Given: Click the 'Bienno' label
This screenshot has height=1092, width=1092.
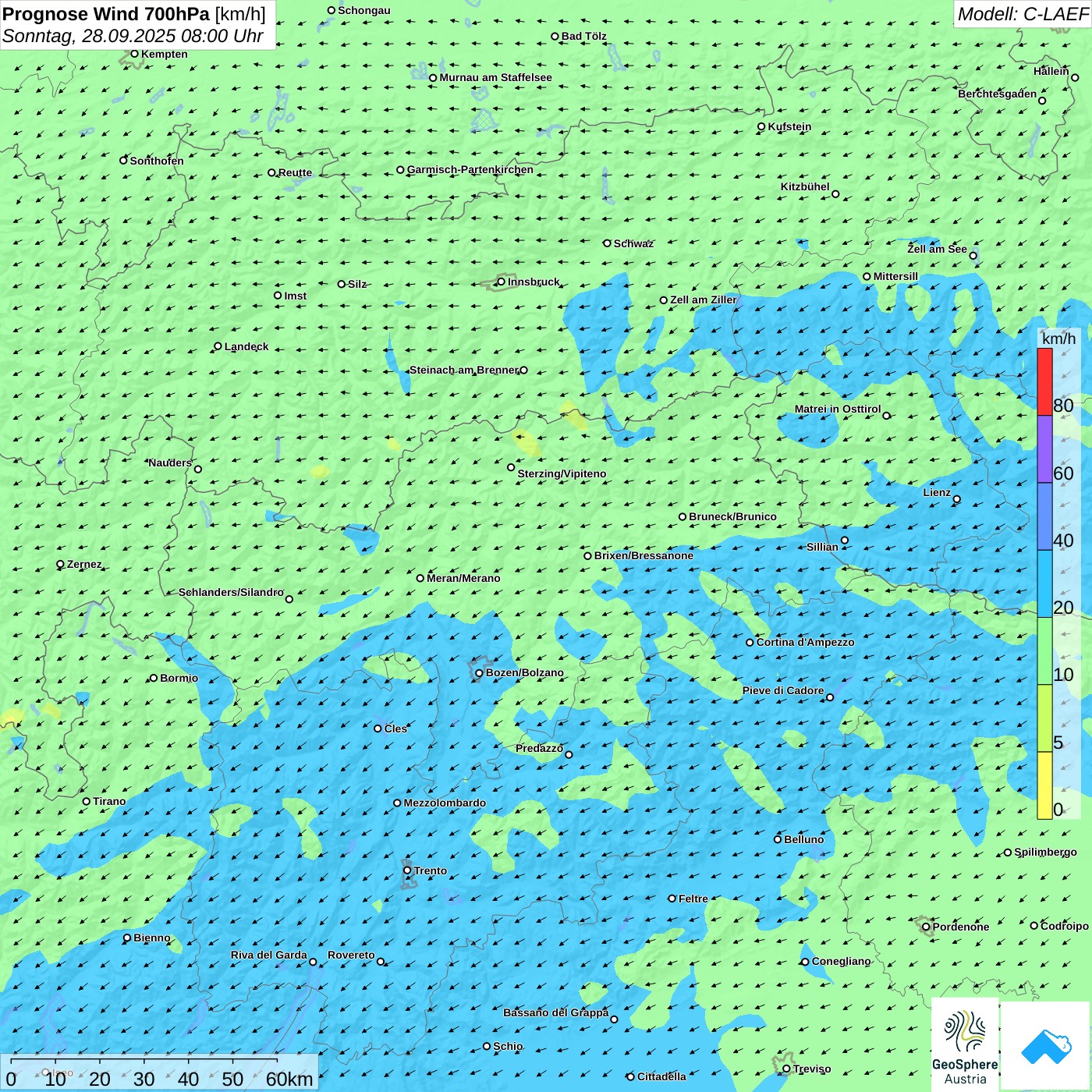Looking at the screenshot, I should pyautogui.click(x=151, y=938).
